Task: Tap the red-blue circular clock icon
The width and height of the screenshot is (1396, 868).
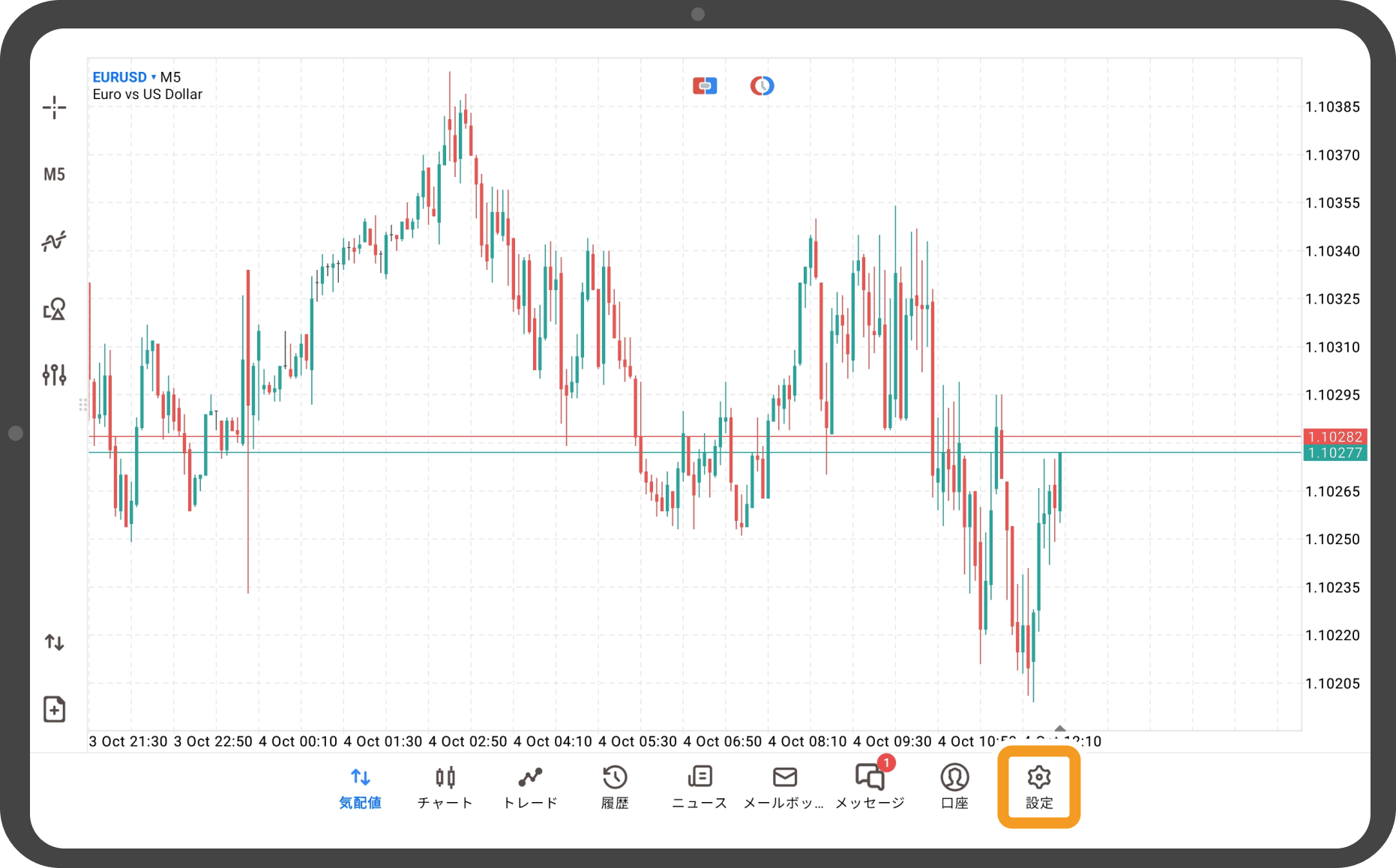Action: (x=762, y=86)
